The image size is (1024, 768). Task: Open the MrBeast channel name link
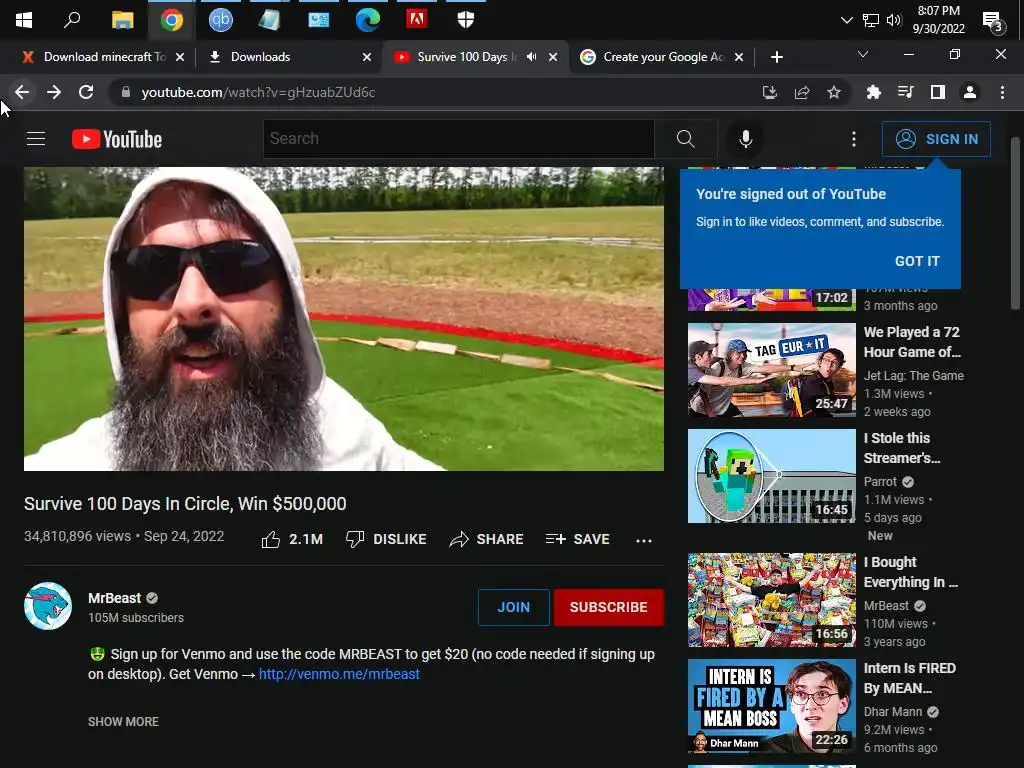click(114, 598)
